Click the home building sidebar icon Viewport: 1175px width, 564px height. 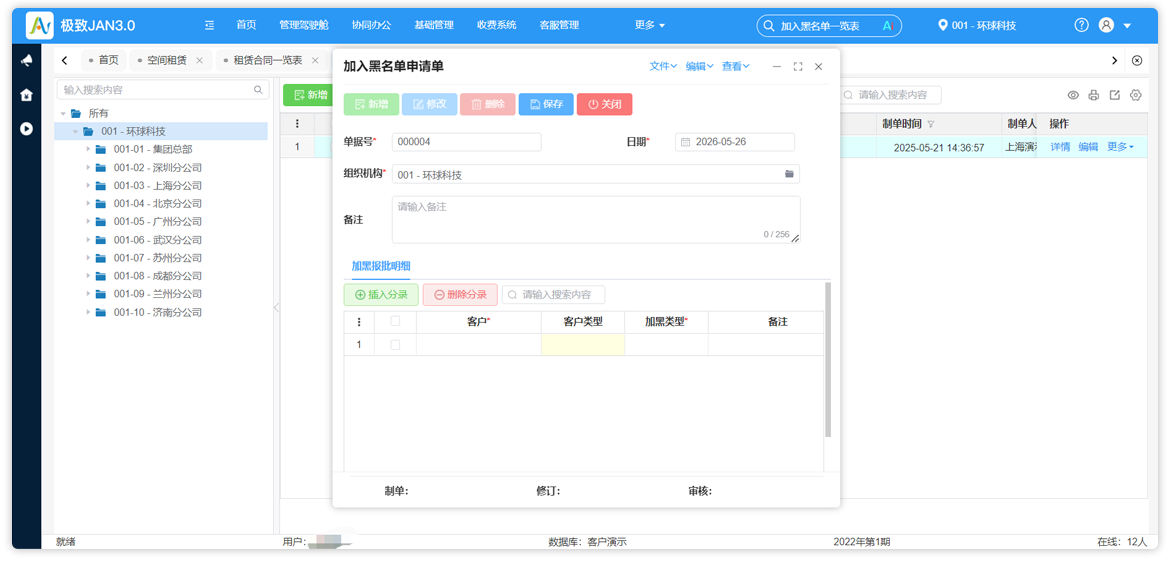(26, 95)
